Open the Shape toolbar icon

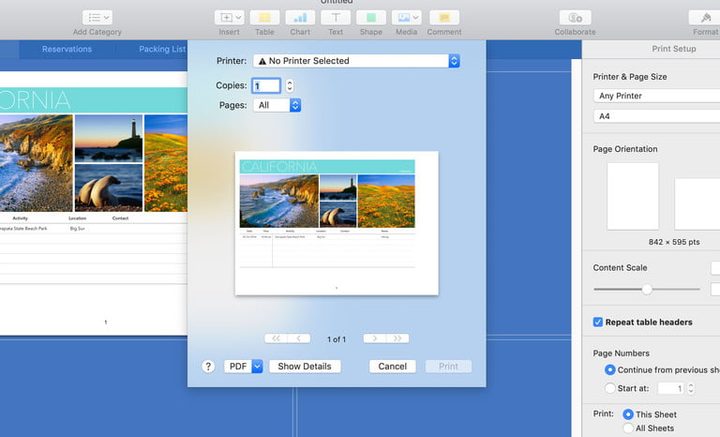(x=371, y=18)
